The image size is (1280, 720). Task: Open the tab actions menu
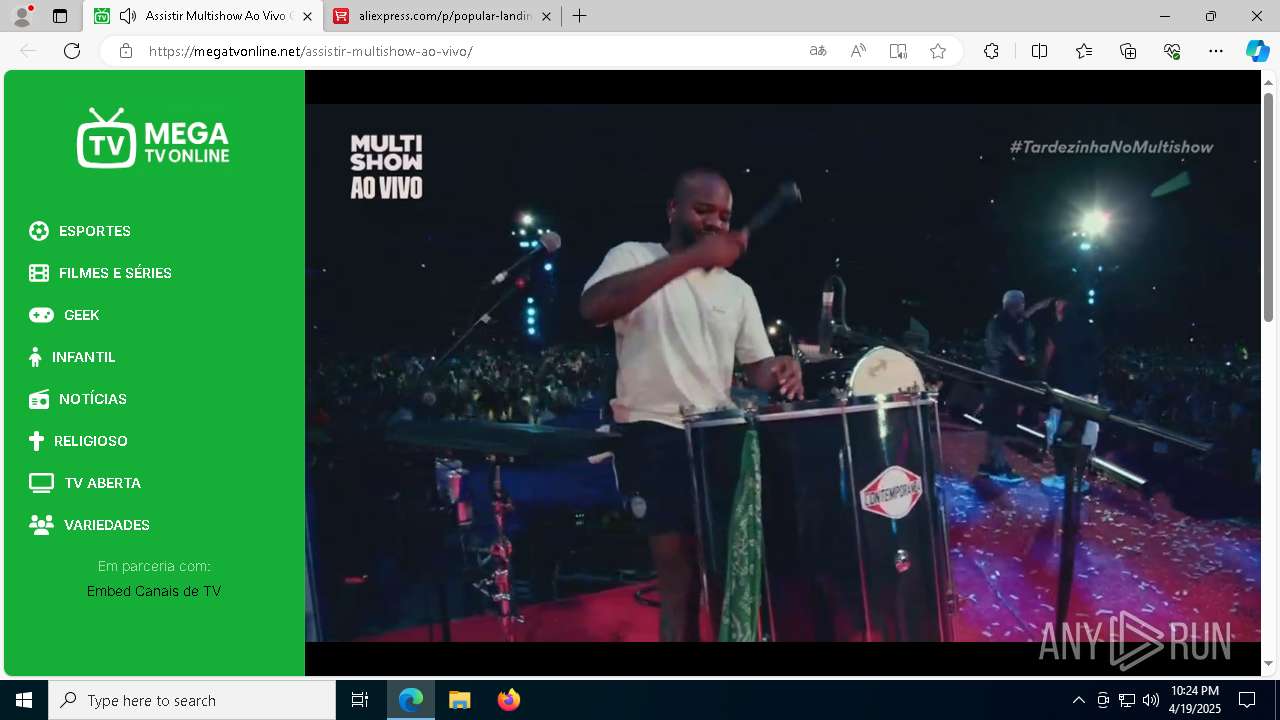(60, 16)
